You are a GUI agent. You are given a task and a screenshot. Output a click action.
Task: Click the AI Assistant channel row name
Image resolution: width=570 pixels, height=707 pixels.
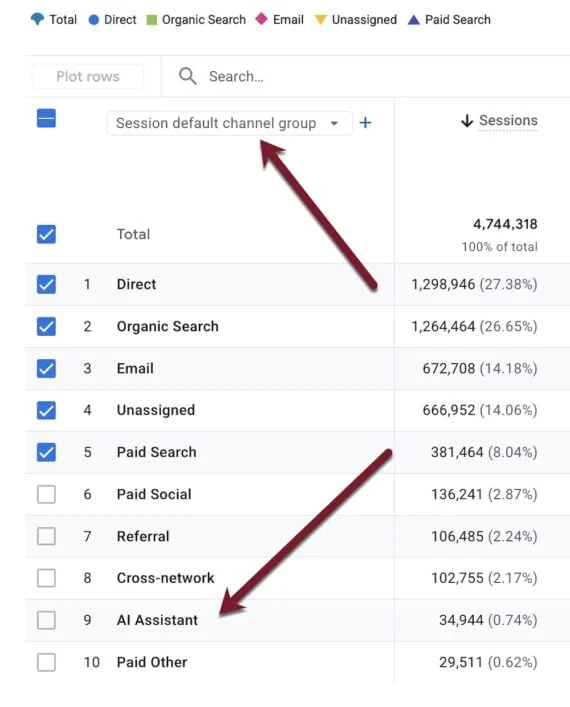pos(157,620)
